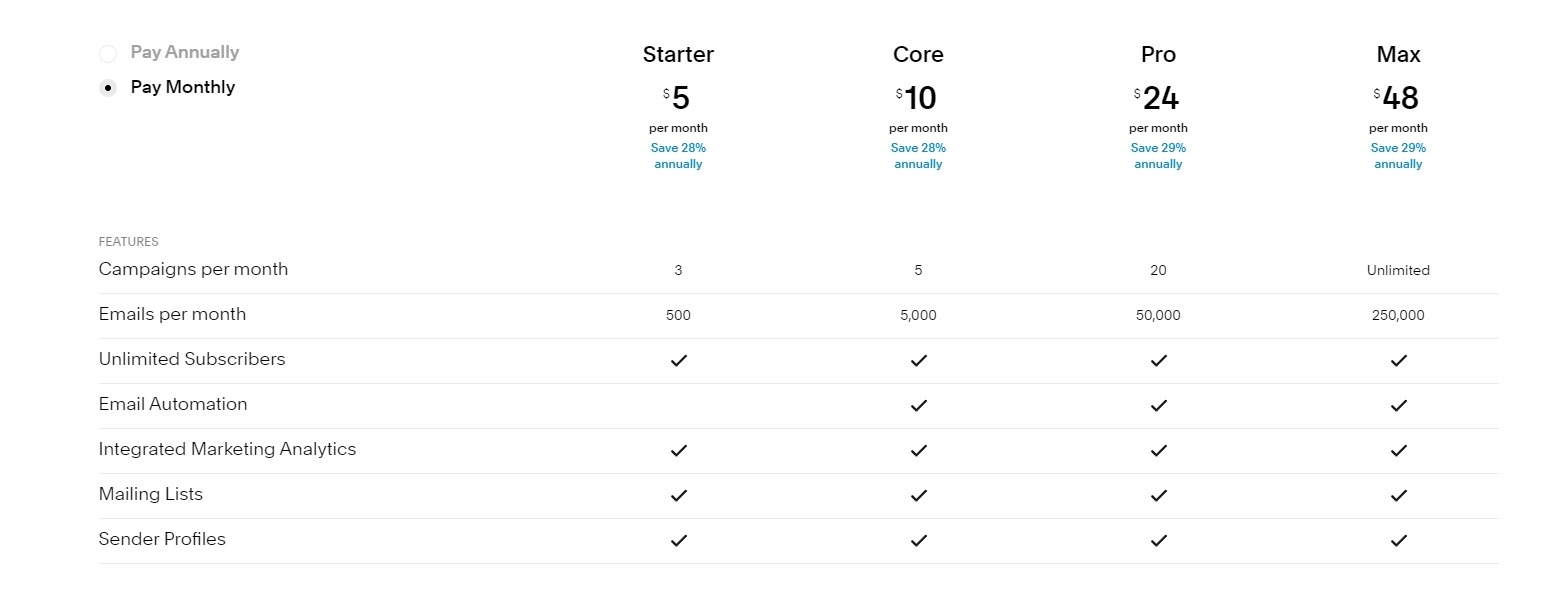
Task: Click the Email Automation feature row label
Action: click(173, 404)
